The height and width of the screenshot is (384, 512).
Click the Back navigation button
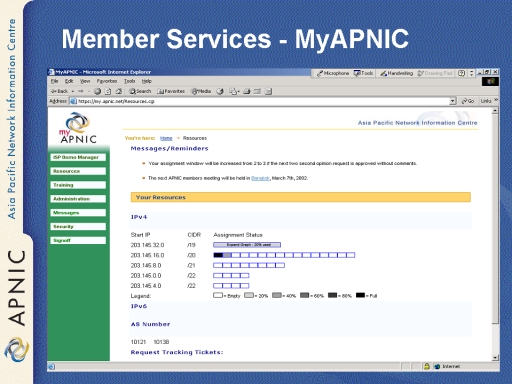click(x=59, y=91)
